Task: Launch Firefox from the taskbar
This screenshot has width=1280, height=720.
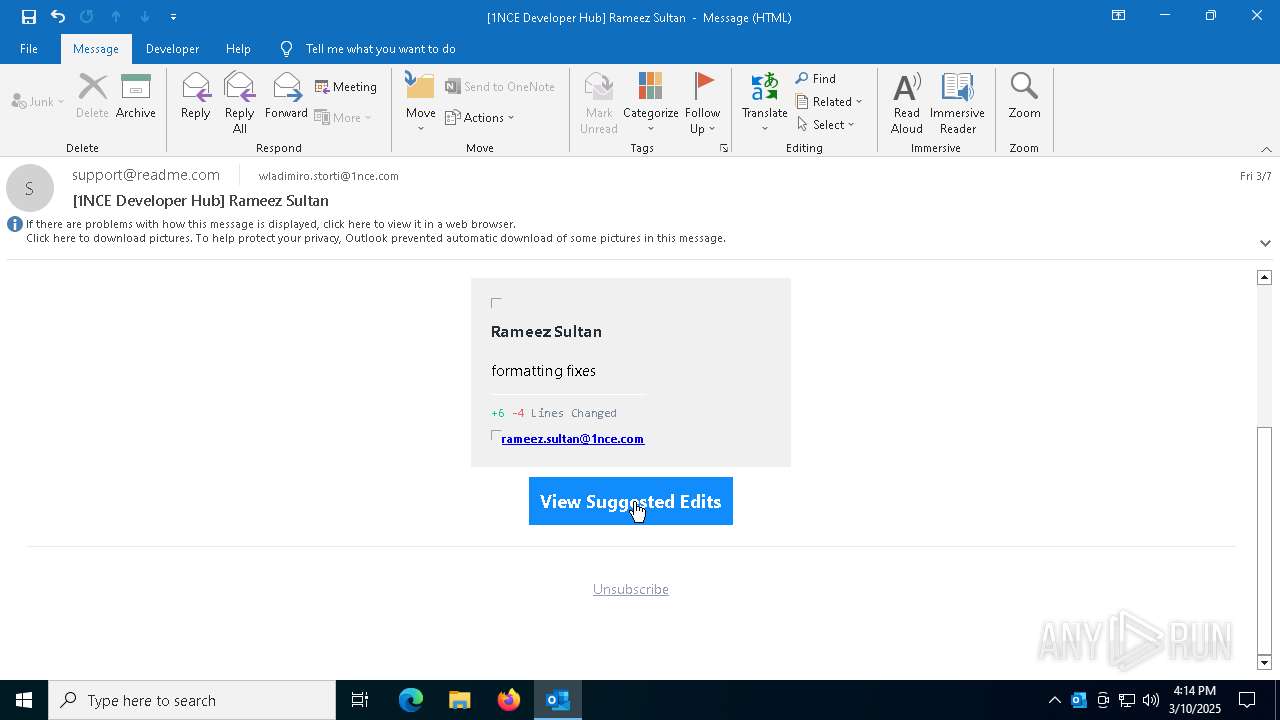Action: coord(509,700)
